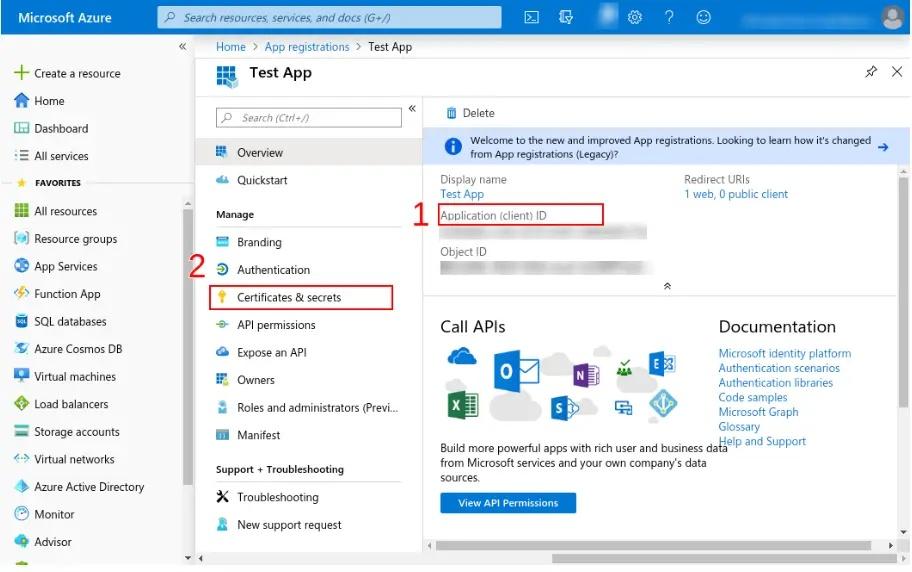Send feedback via the smiley icon
The height and width of the screenshot is (572, 912).
[703, 17]
